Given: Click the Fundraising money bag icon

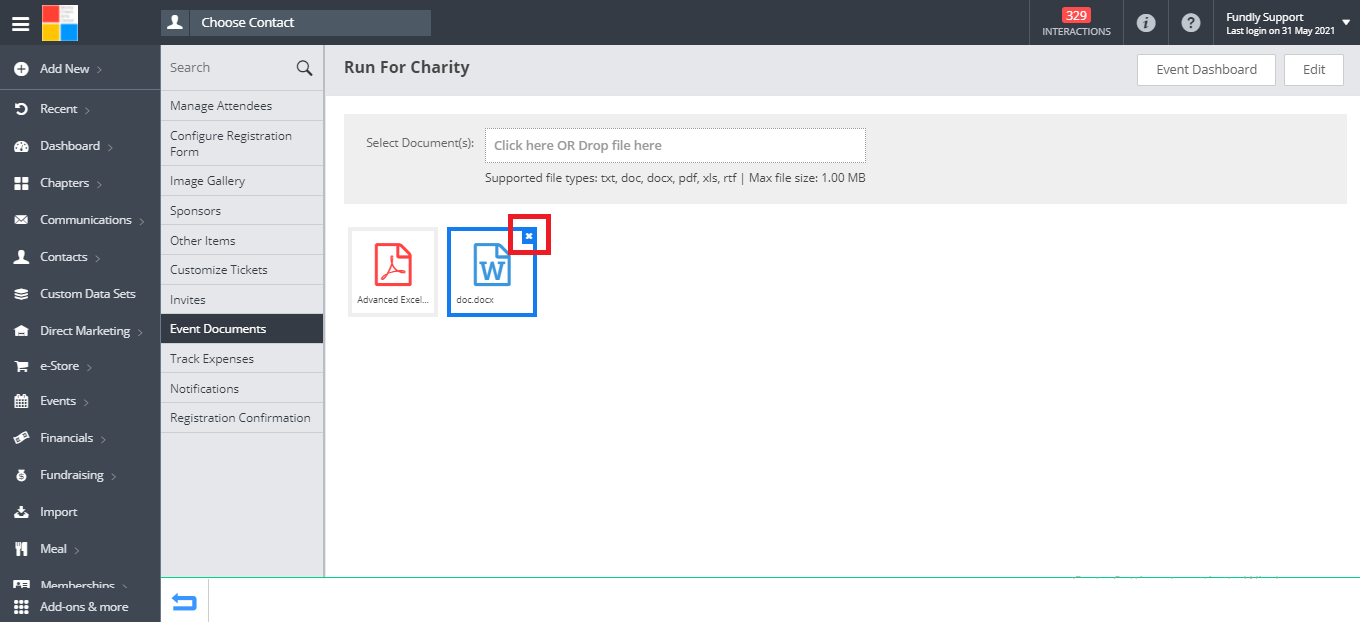Looking at the screenshot, I should click(x=21, y=475).
